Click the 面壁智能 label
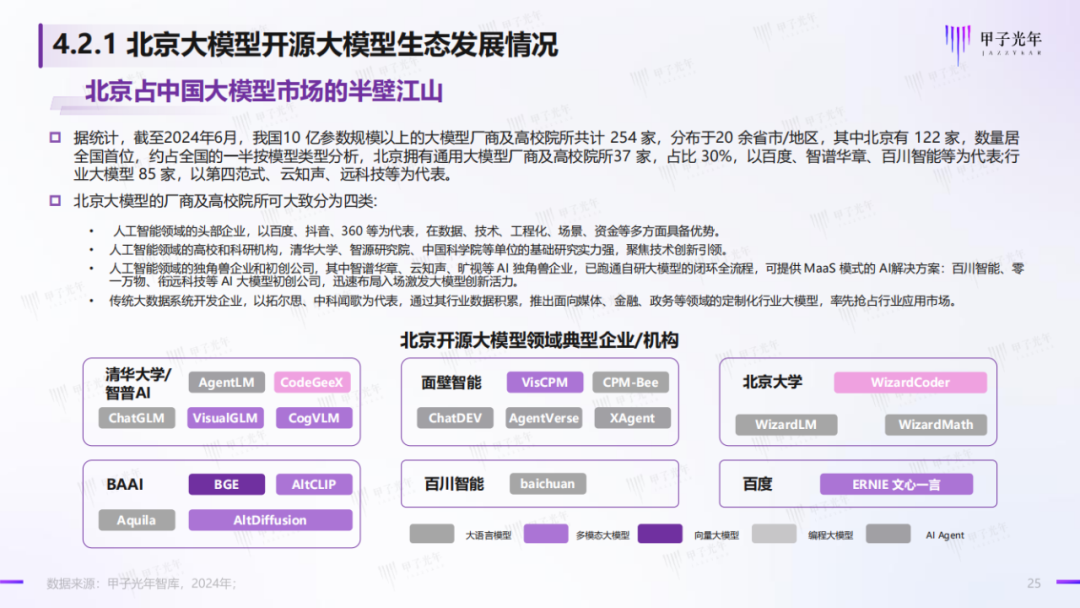Viewport: 1080px width, 608px height. [x=451, y=382]
